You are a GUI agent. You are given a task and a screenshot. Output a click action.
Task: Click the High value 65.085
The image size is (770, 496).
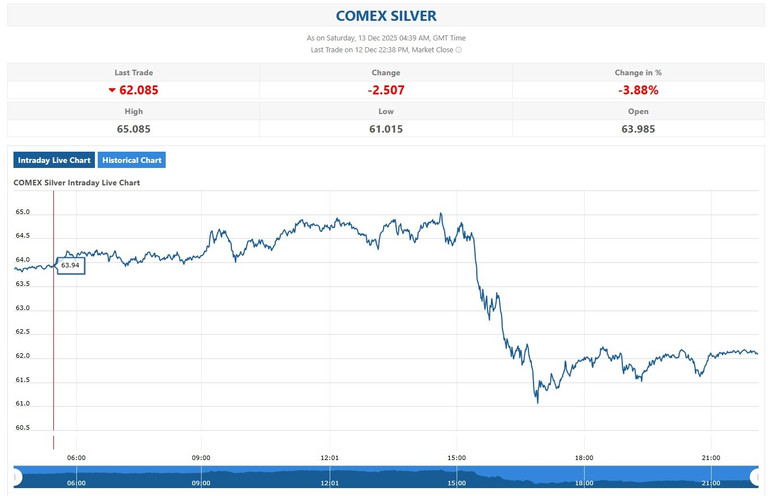[x=133, y=128]
